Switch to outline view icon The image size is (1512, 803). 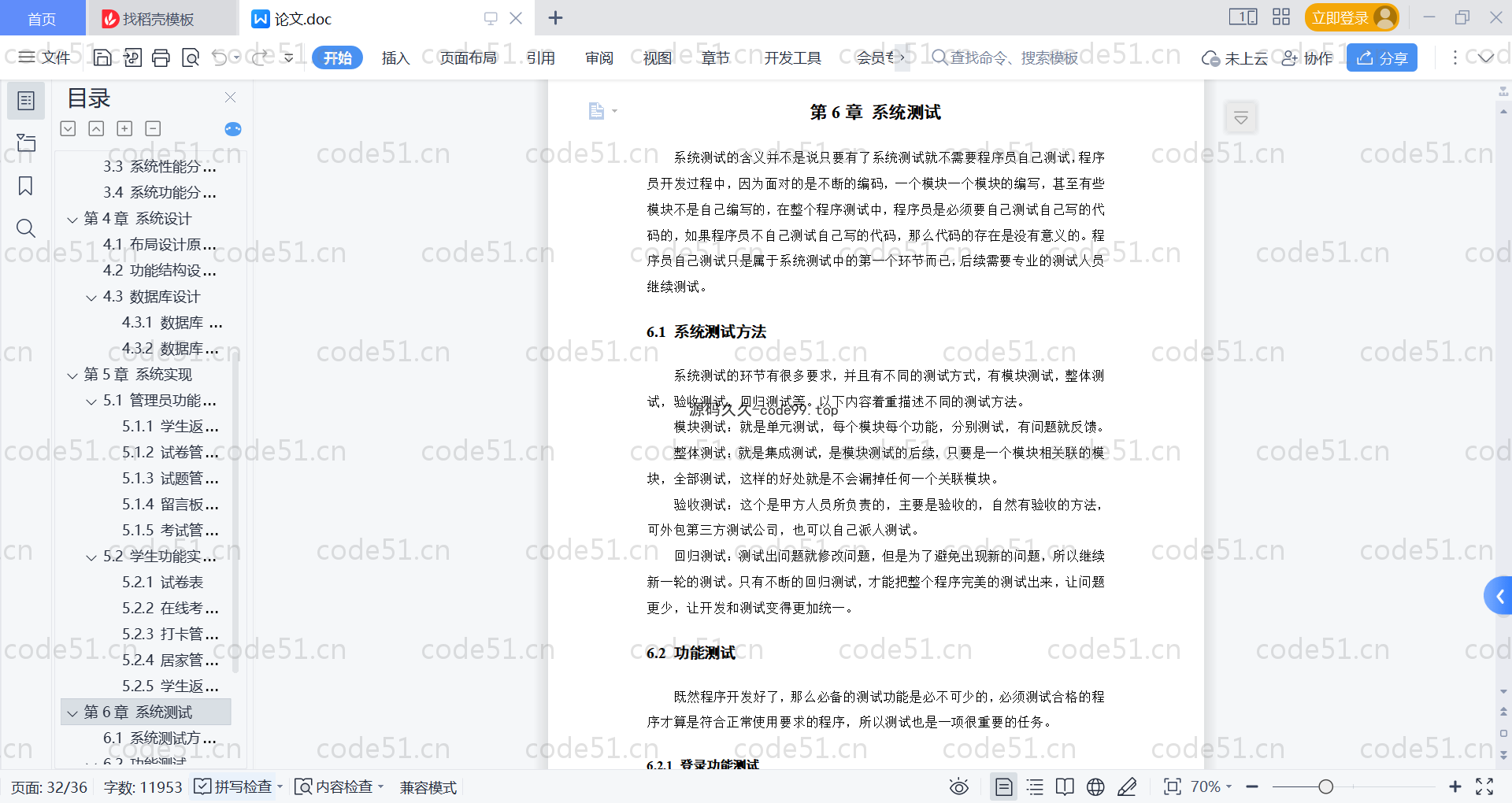(1035, 786)
